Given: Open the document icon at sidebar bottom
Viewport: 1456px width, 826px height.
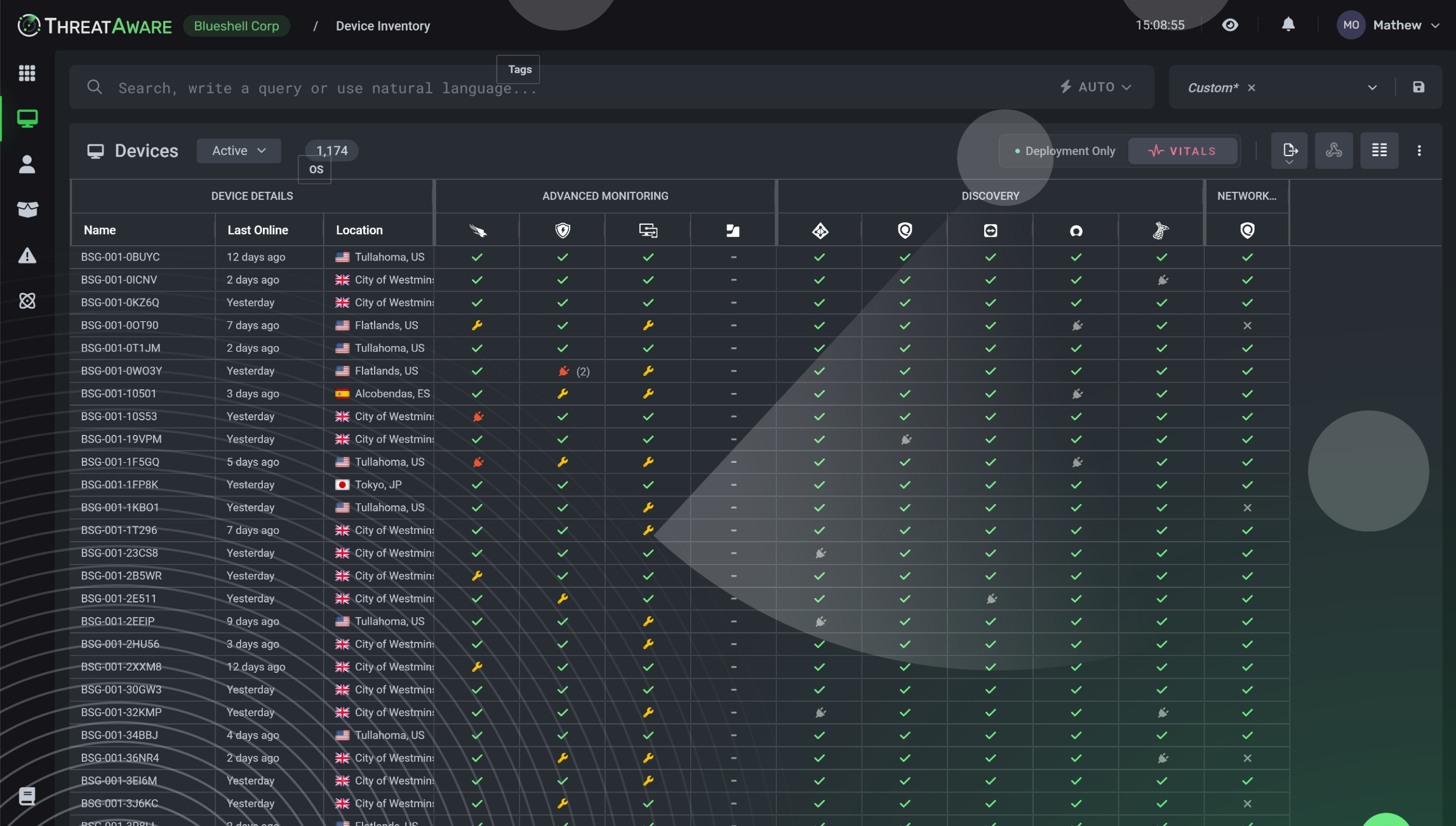Looking at the screenshot, I should click(27, 796).
